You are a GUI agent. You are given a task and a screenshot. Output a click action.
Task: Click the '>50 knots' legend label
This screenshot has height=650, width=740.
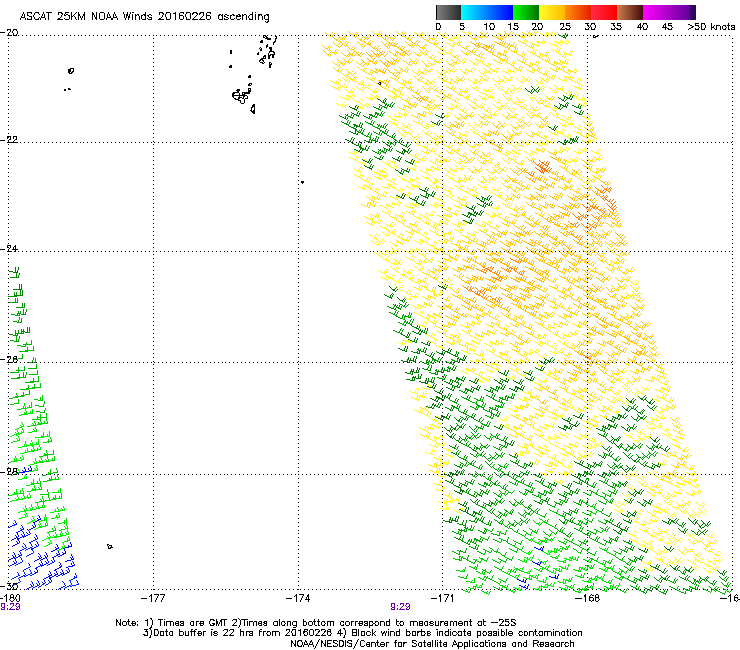[711, 27]
